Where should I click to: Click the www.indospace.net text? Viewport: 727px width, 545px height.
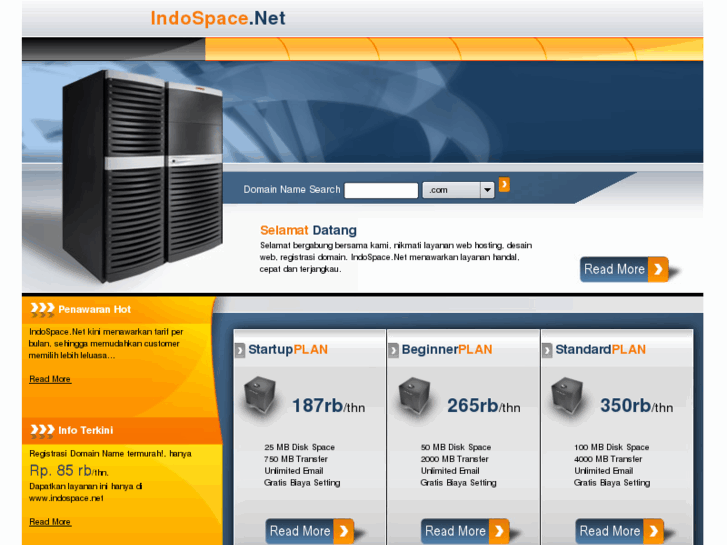(x=66, y=499)
